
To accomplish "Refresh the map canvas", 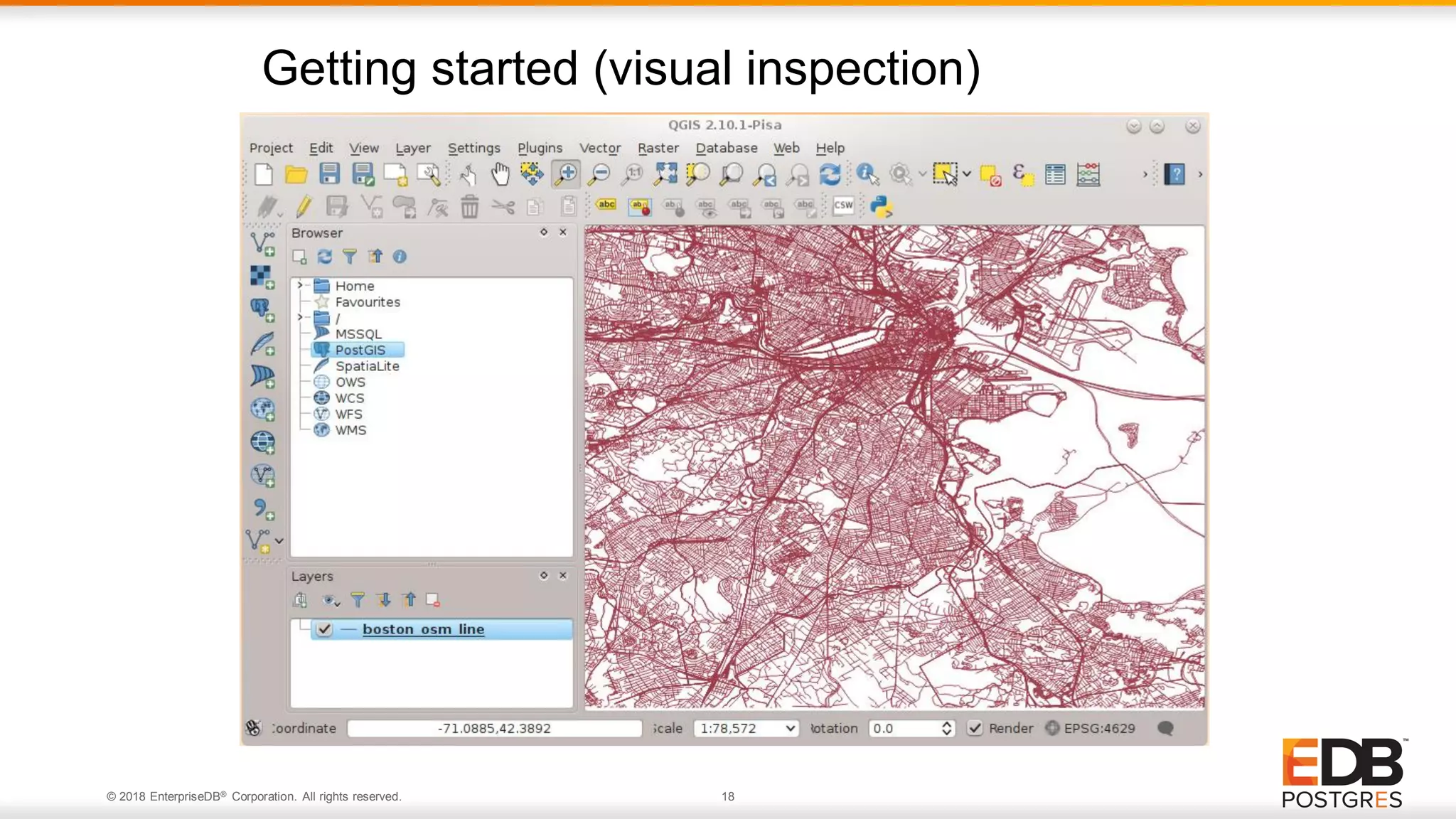I will click(830, 174).
